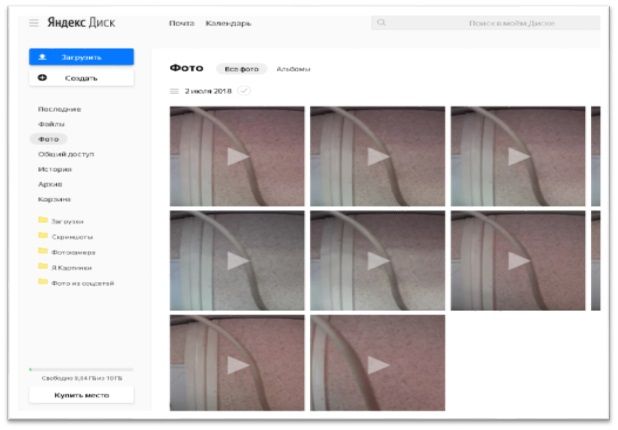Image resolution: width=618 pixels, height=430 pixels.
Task: Open the third video thumbnail in top row
Action: click(518, 156)
